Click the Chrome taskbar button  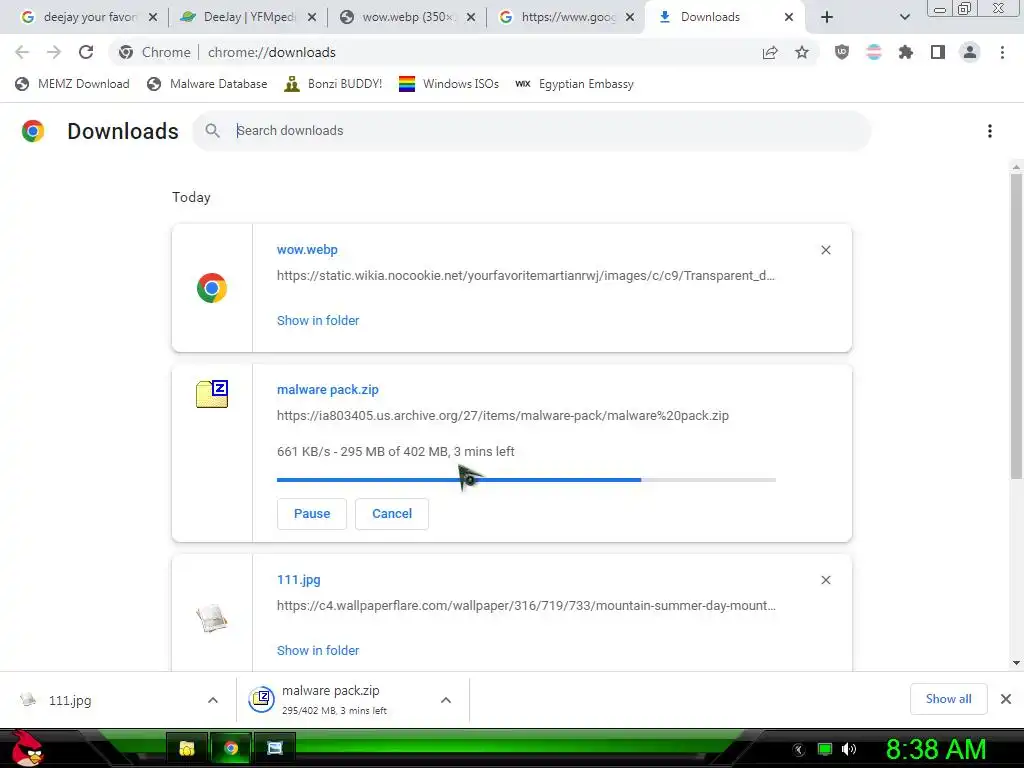coord(231,748)
